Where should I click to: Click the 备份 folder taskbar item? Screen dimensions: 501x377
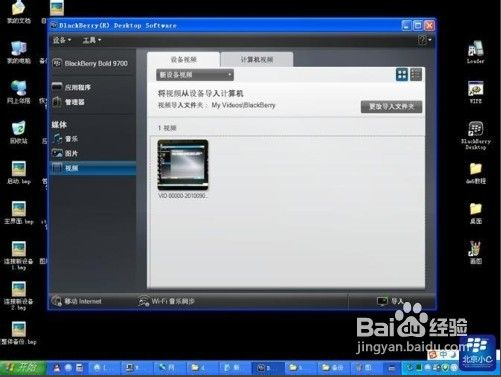pos(333,368)
